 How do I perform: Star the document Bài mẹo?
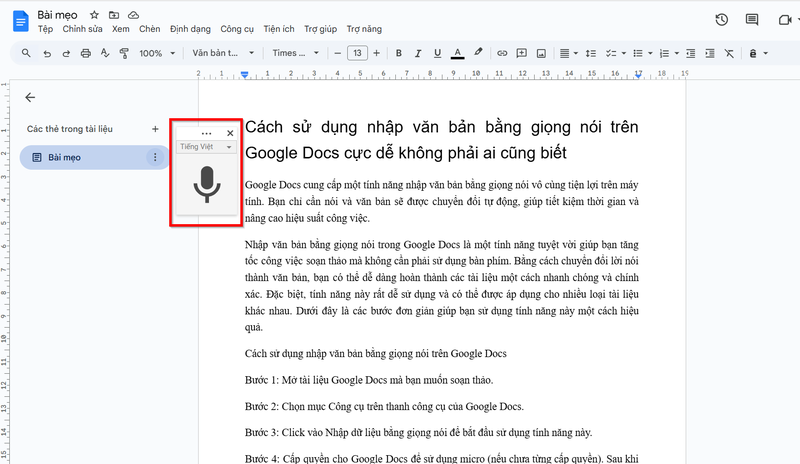coord(94,15)
